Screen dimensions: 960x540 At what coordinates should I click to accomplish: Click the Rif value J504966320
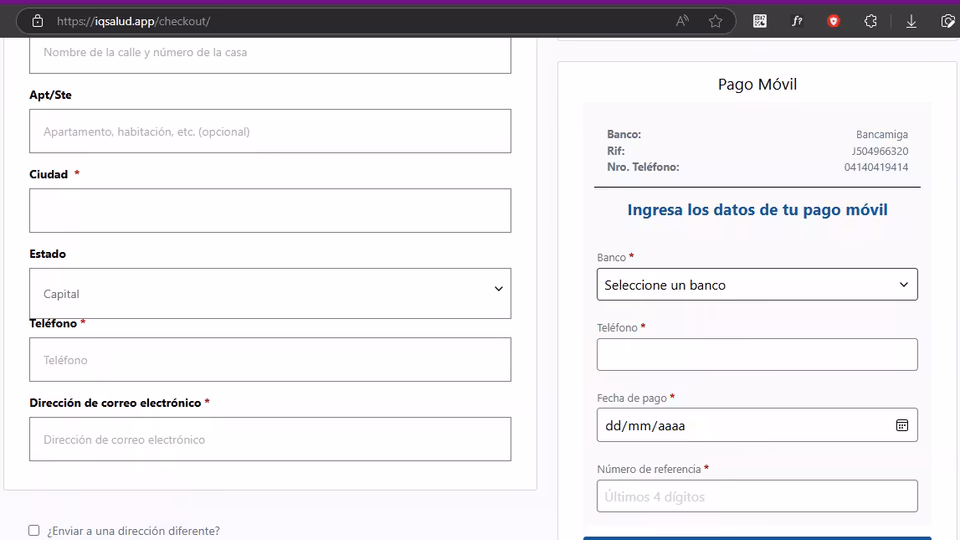pyautogui.click(x=880, y=151)
